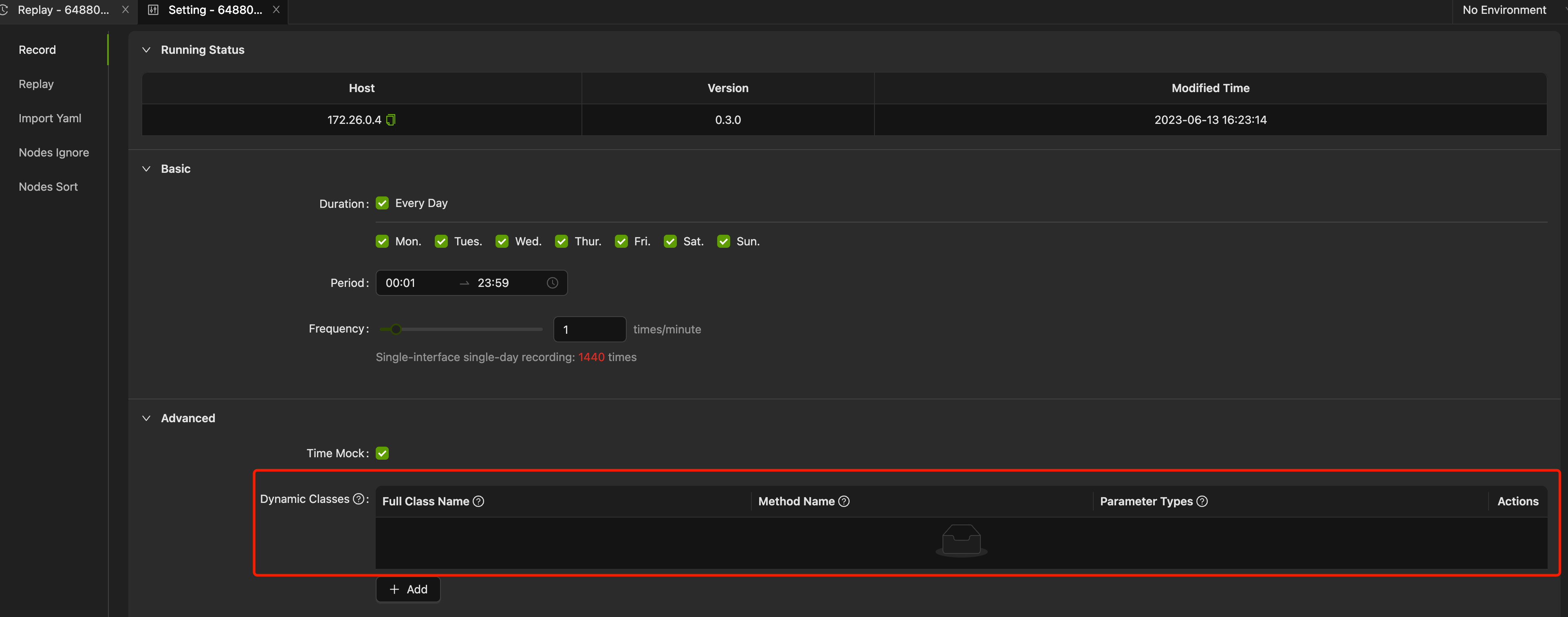Image resolution: width=1568 pixels, height=617 pixels.
Task: Select Replay in the sidebar
Action: pyautogui.click(x=36, y=84)
